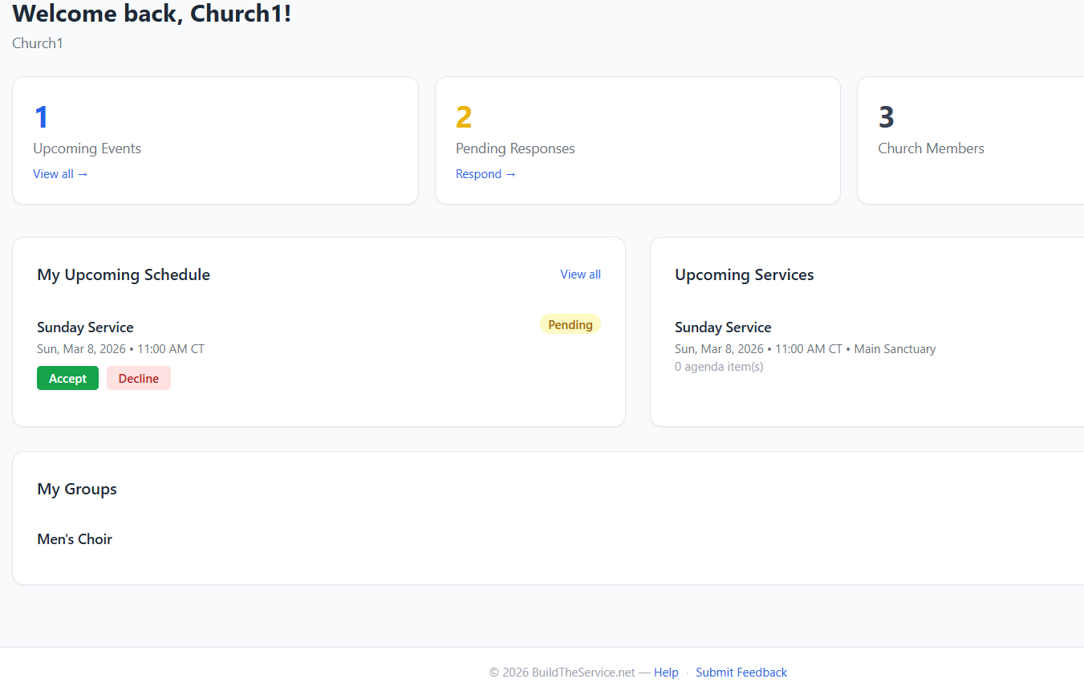Open the Respond link for pending responses
This screenshot has height=691, width=1084.
pyautogui.click(x=485, y=174)
